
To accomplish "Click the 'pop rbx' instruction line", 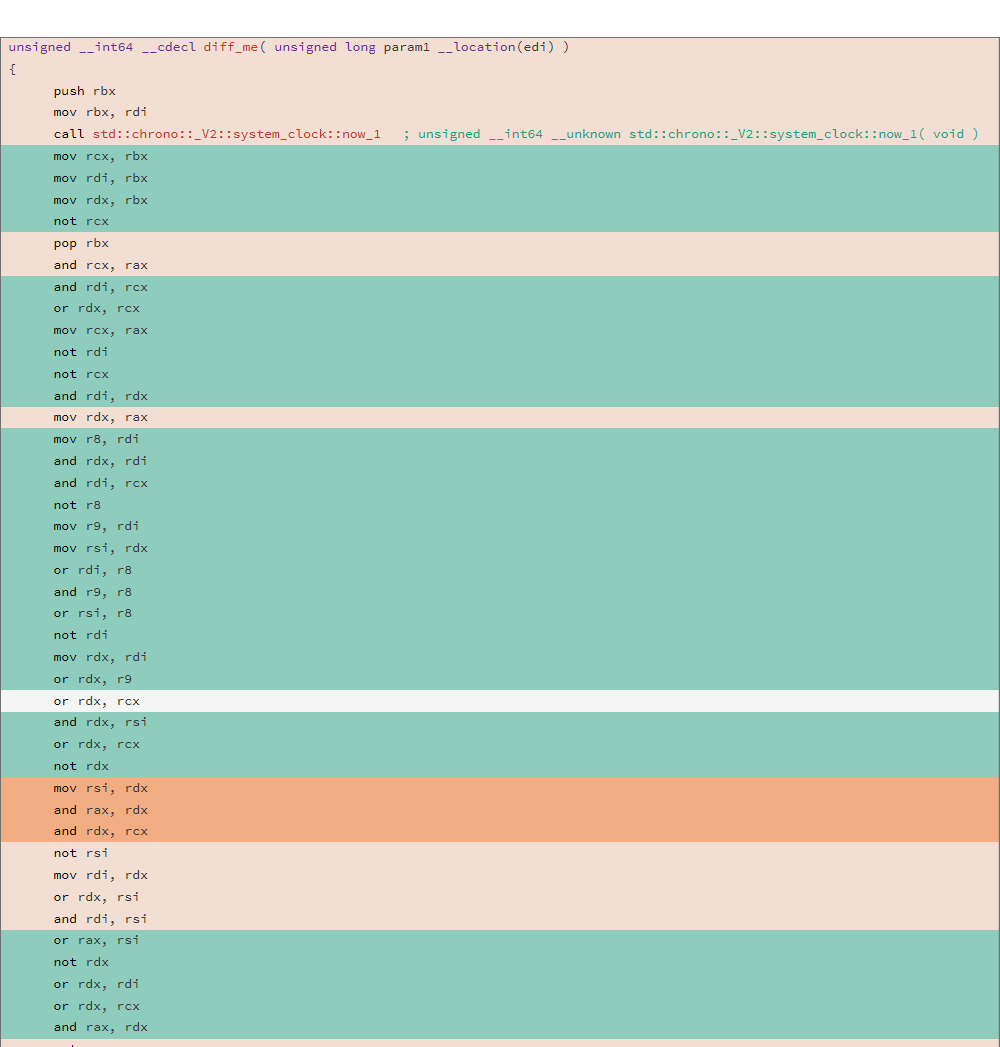I will point(80,242).
